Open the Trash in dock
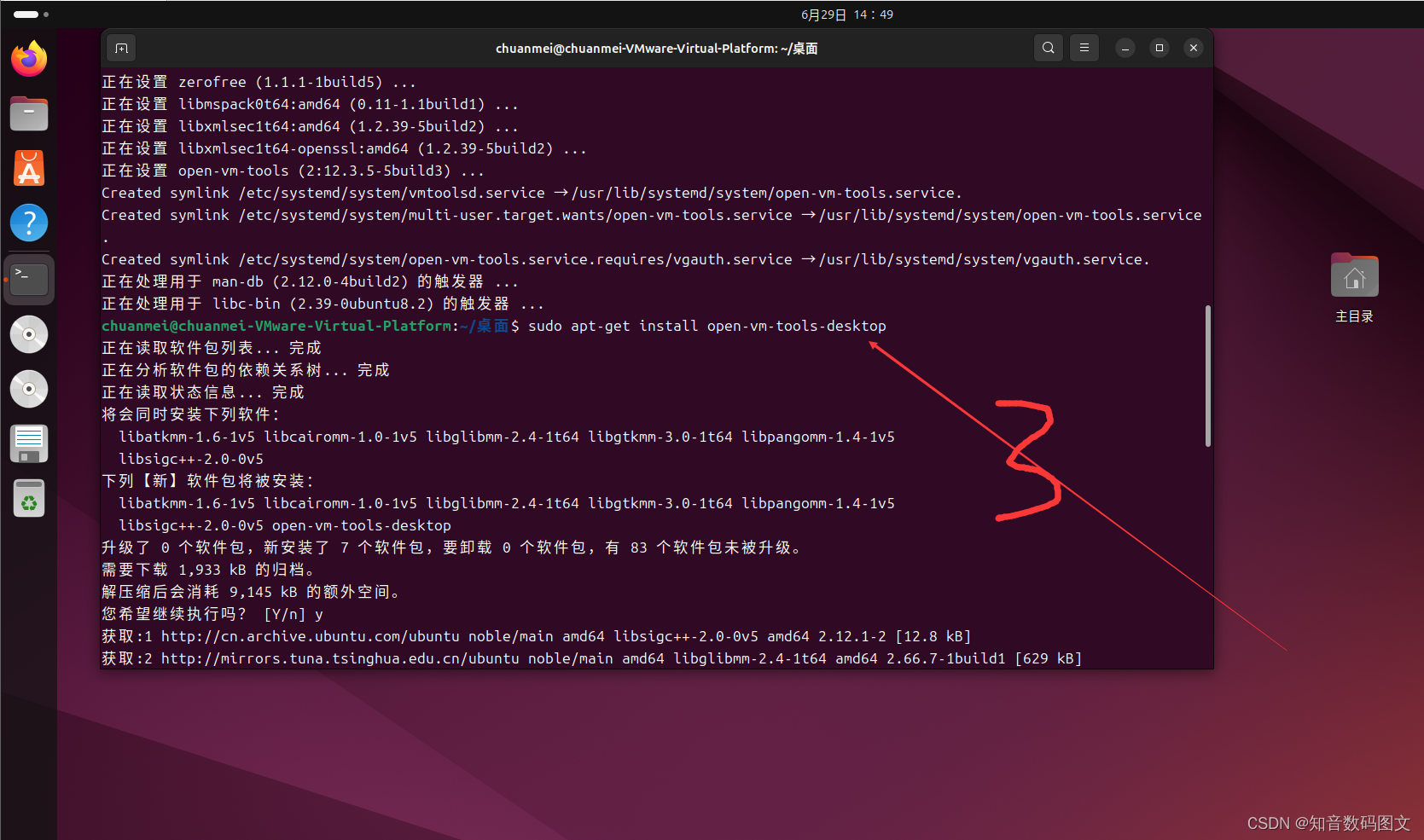Image resolution: width=1424 pixels, height=840 pixels. [29, 499]
